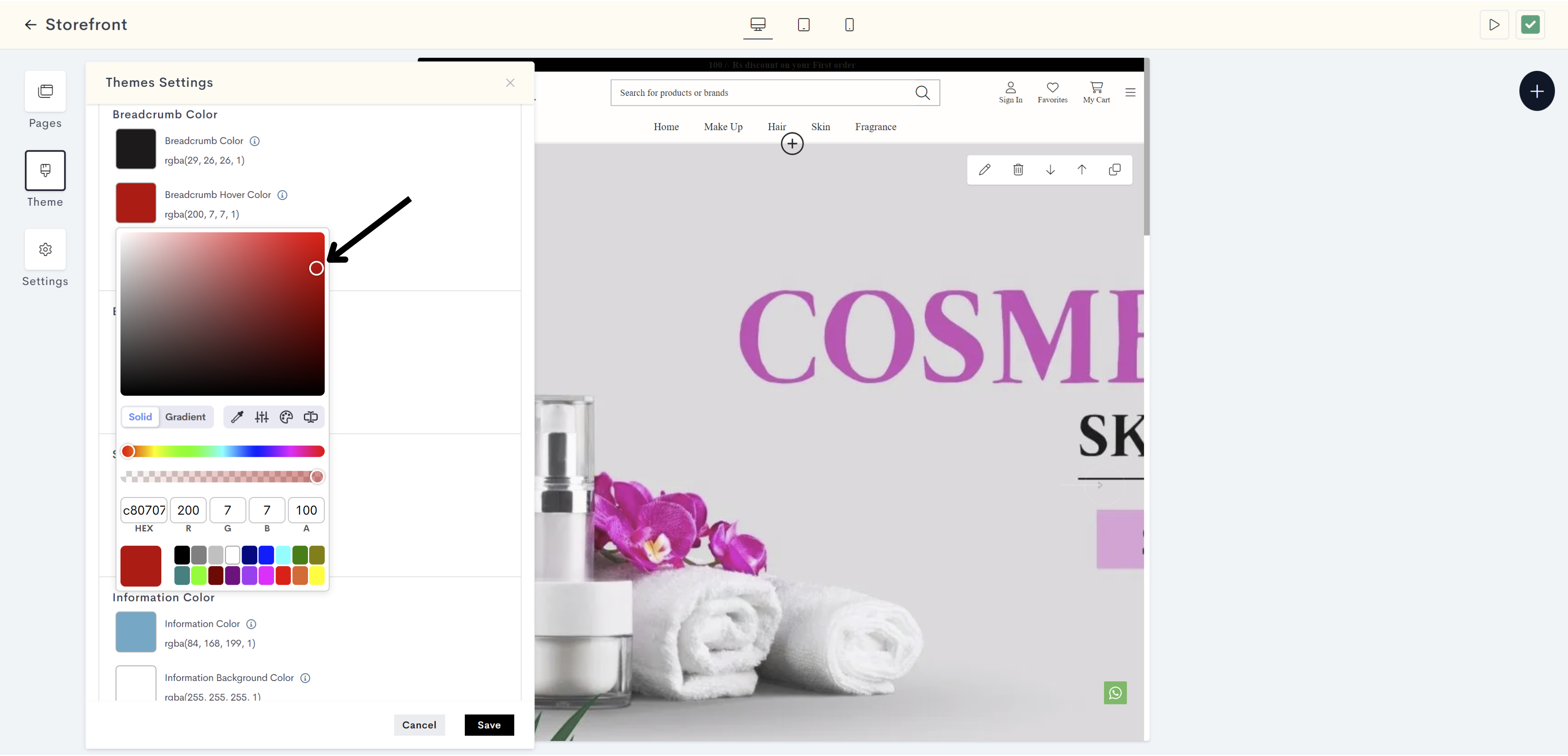Open the hamburger menu in preview

[x=1130, y=92]
